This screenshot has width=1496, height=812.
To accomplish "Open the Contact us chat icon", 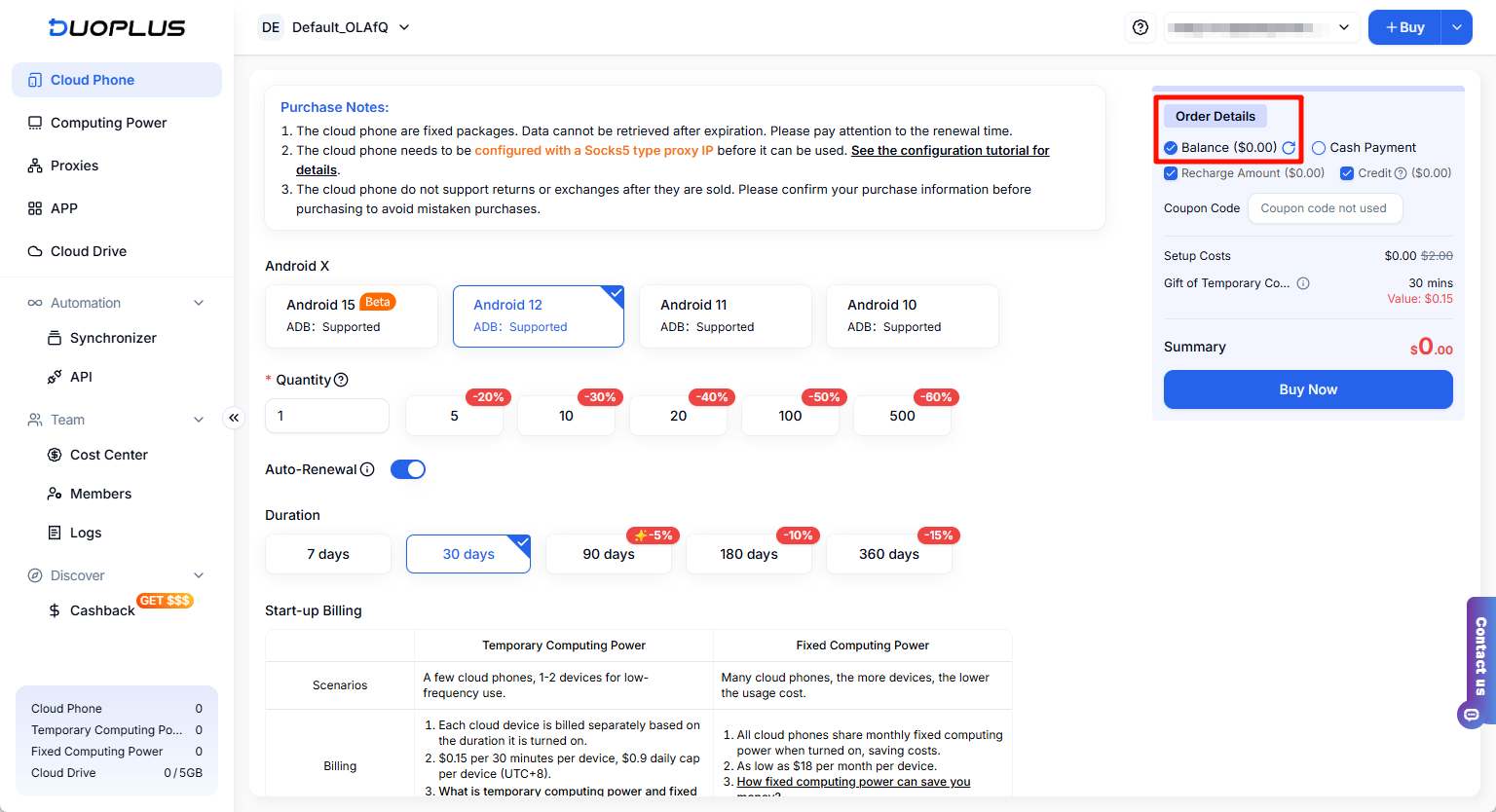I will [x=1472, y=715].
